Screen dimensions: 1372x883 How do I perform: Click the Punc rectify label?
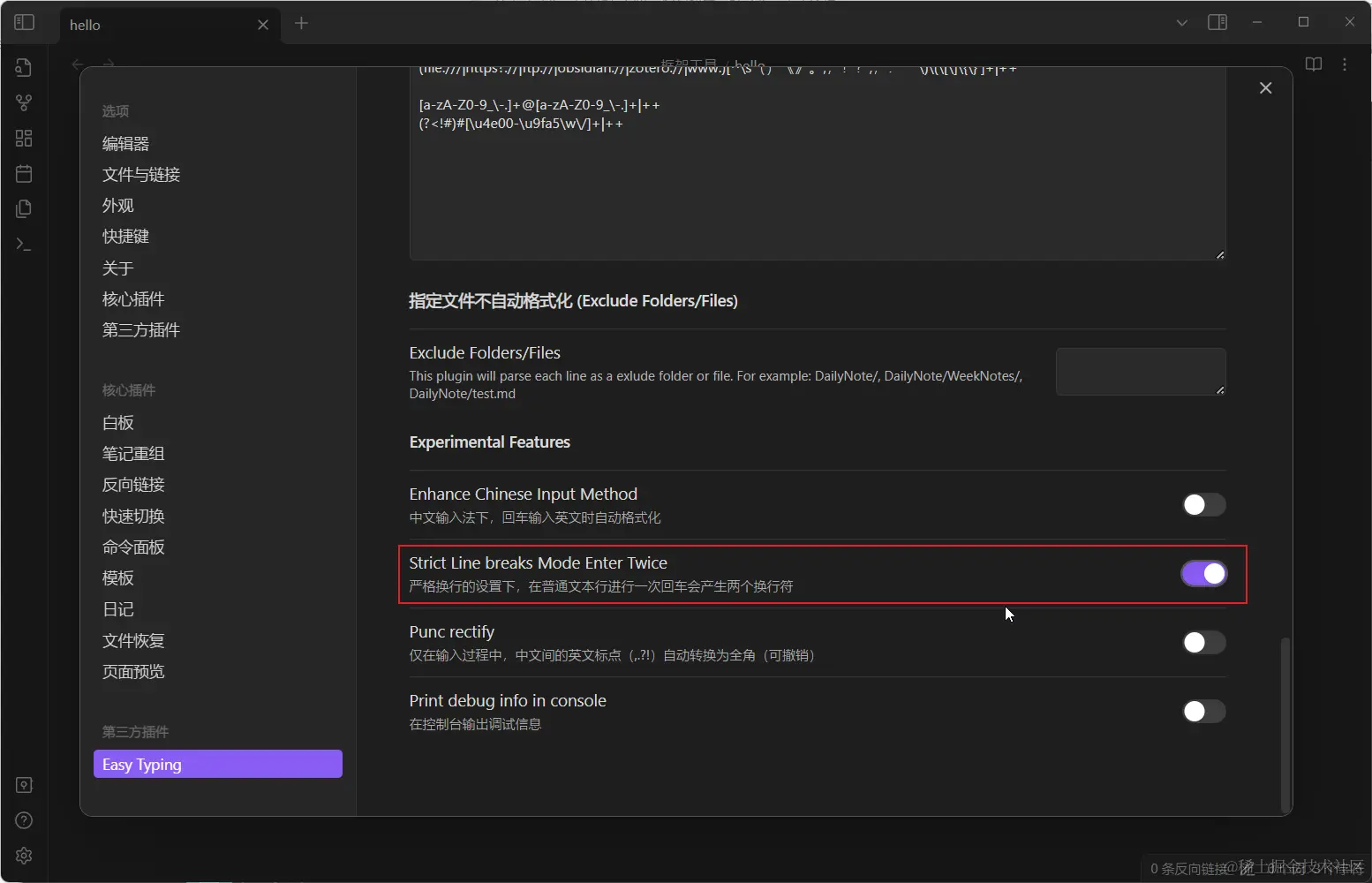[x=451, y=631]
